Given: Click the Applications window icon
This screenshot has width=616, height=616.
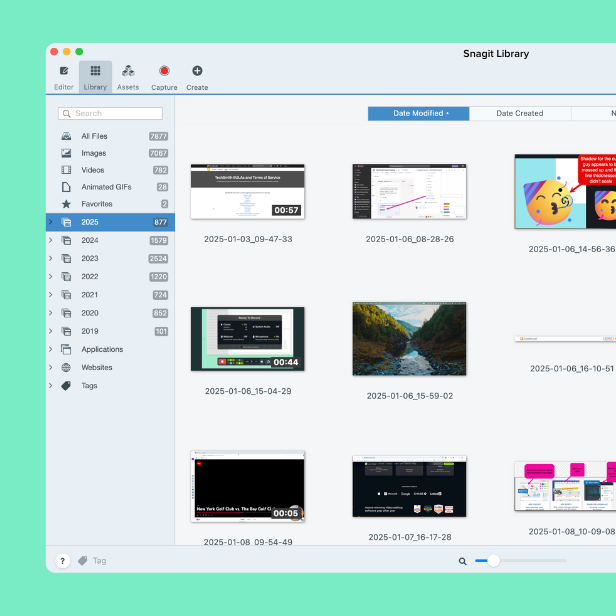Looking at the screenshot, I should tap(66, 349).
